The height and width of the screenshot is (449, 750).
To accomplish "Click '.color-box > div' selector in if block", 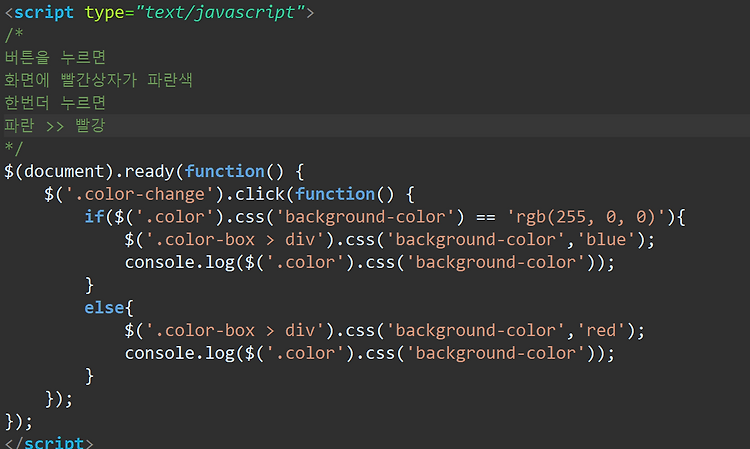I will coord(235,239).
